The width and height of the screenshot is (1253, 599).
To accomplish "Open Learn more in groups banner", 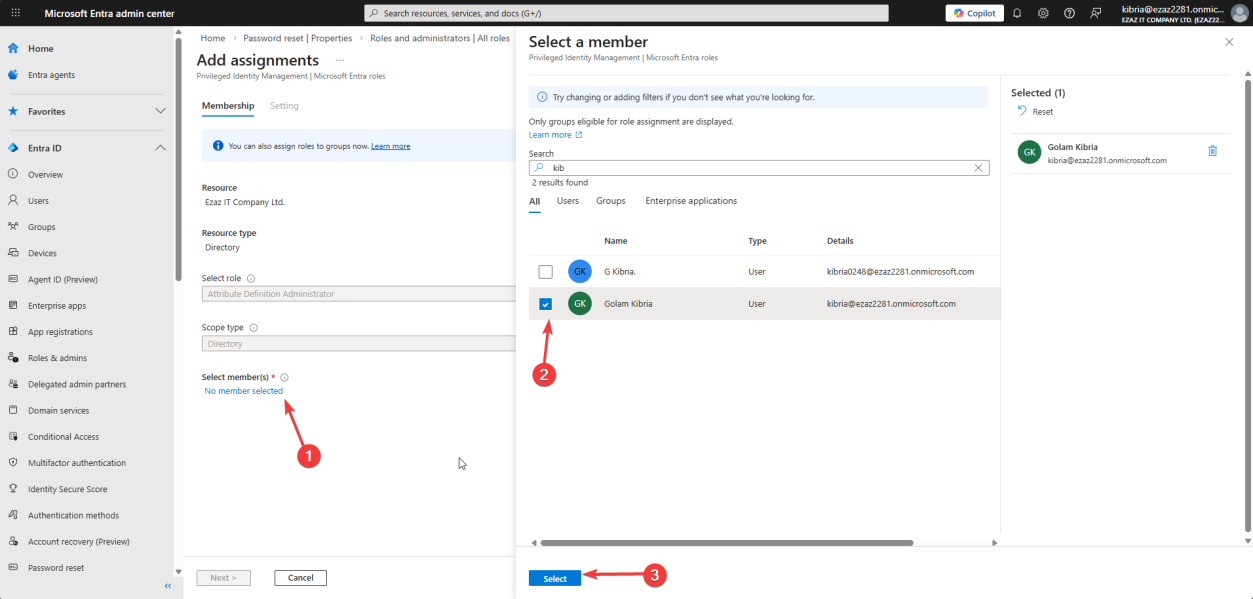I will pyautogui.click(x=391, y=146).
